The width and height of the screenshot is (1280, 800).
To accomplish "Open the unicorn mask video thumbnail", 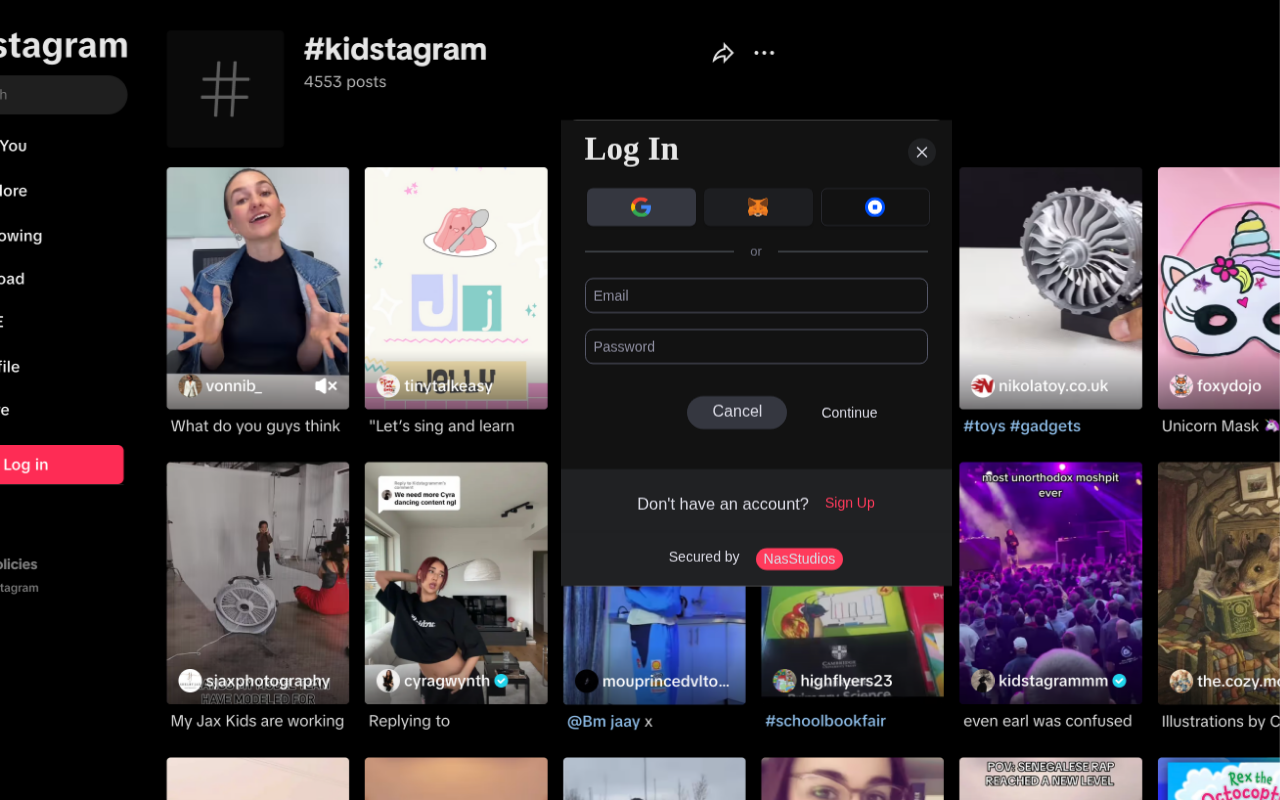I will point(1219,288).
